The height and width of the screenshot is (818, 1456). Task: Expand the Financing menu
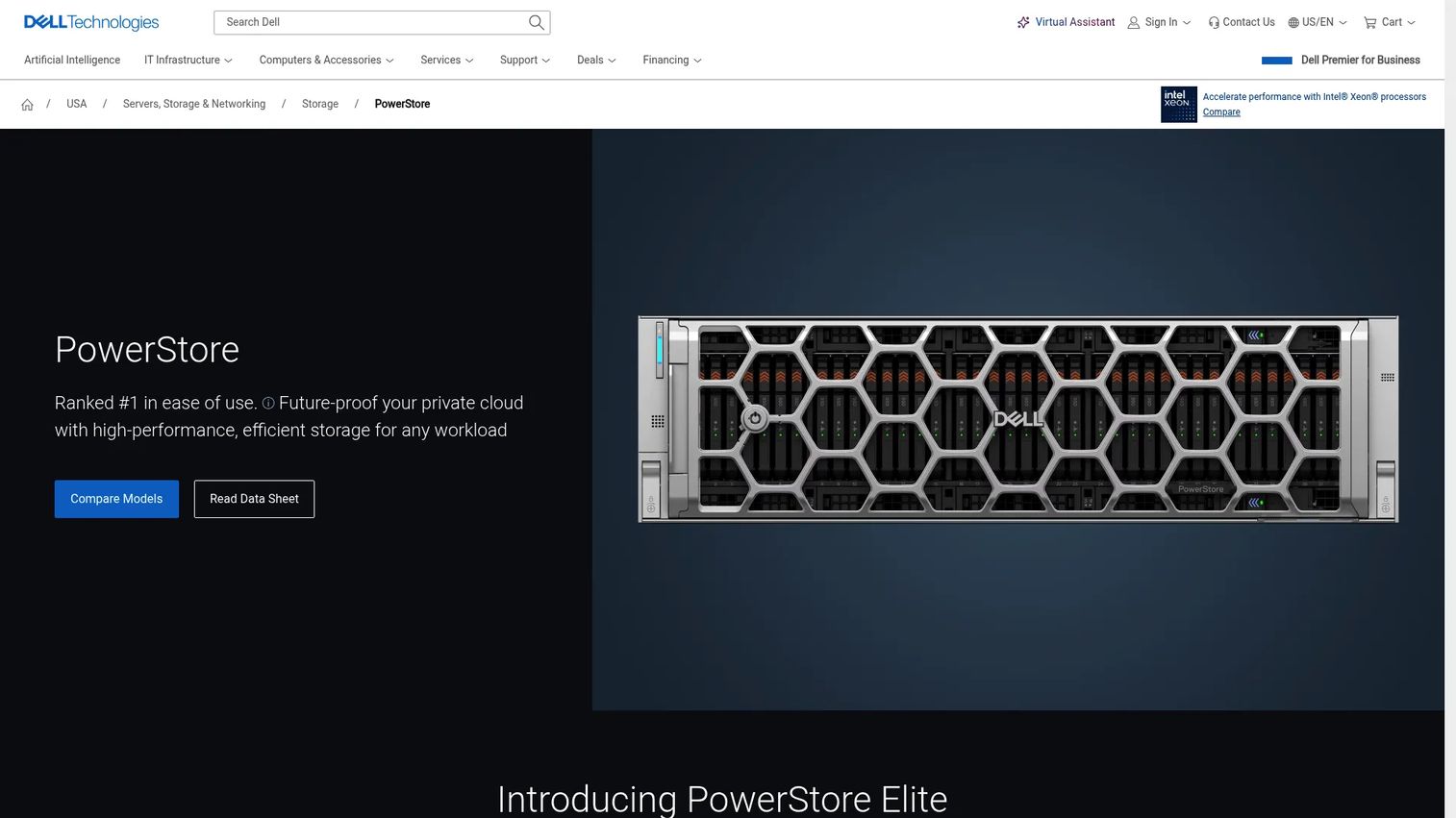tap(672, 60)
